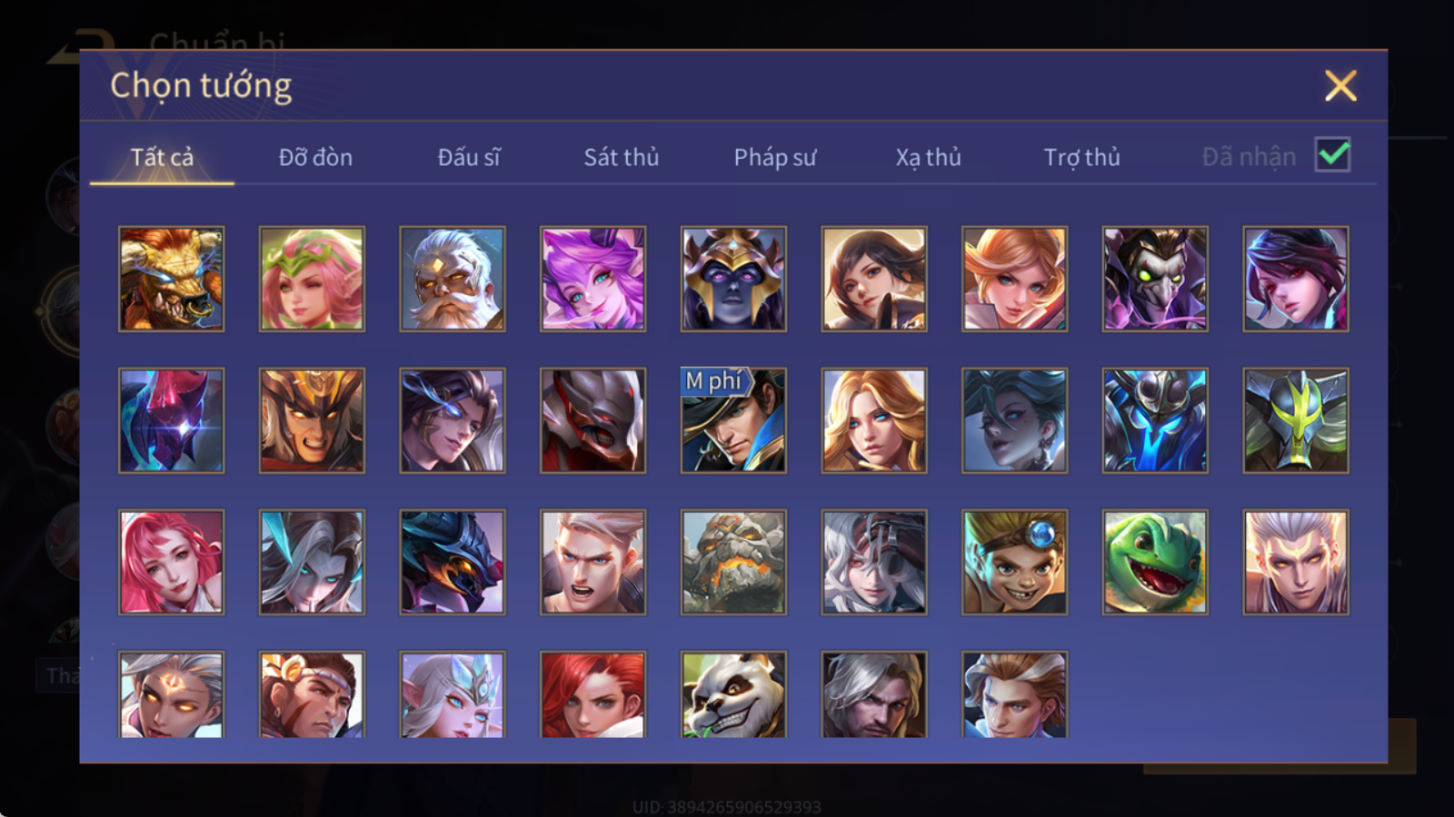This screenshot has width=1454, height=817.
Task: Show the Pháp sư hero category
Action: point(775,157)
